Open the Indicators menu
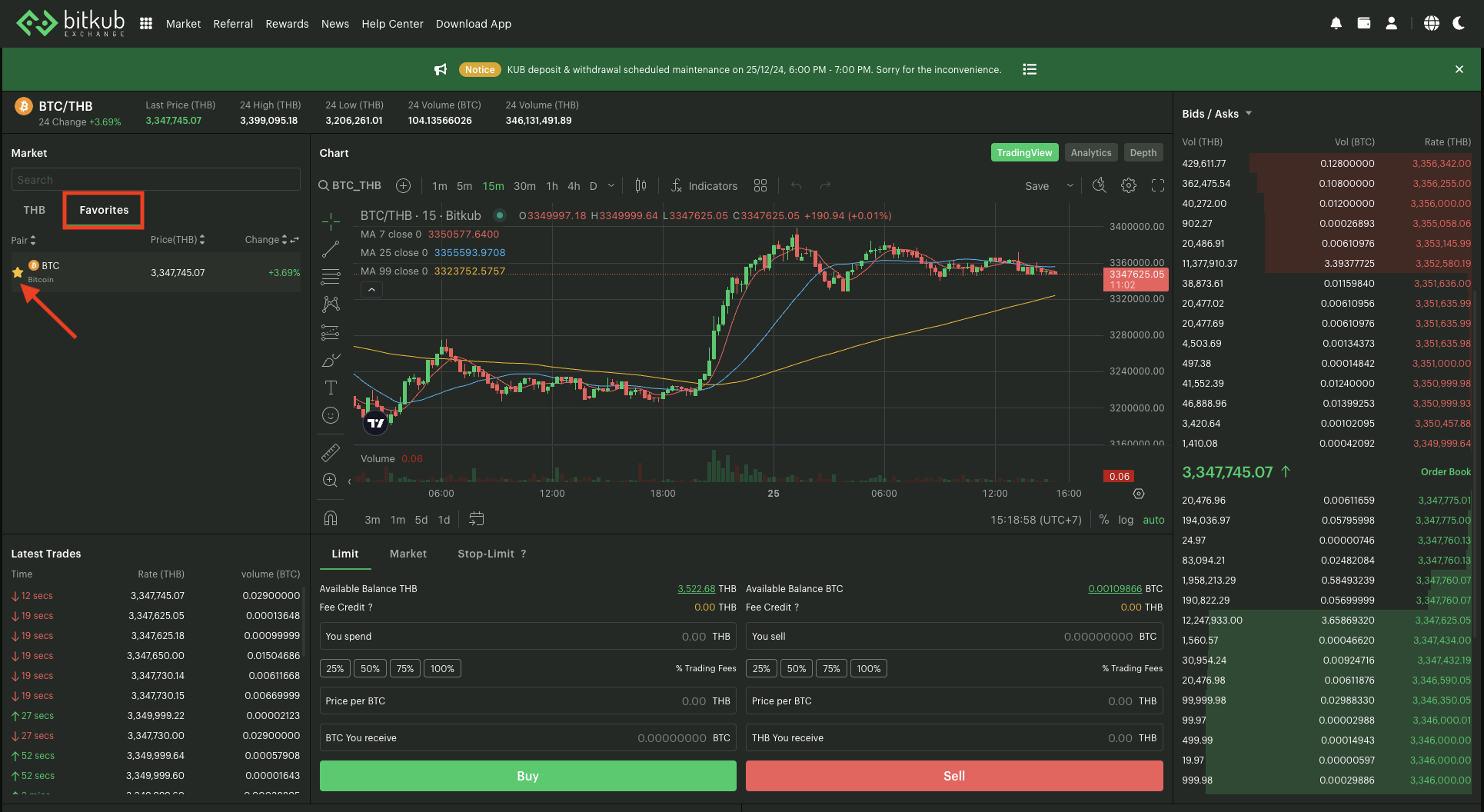The width and height of the screenshot is (1484, 812). click(704, 185)
